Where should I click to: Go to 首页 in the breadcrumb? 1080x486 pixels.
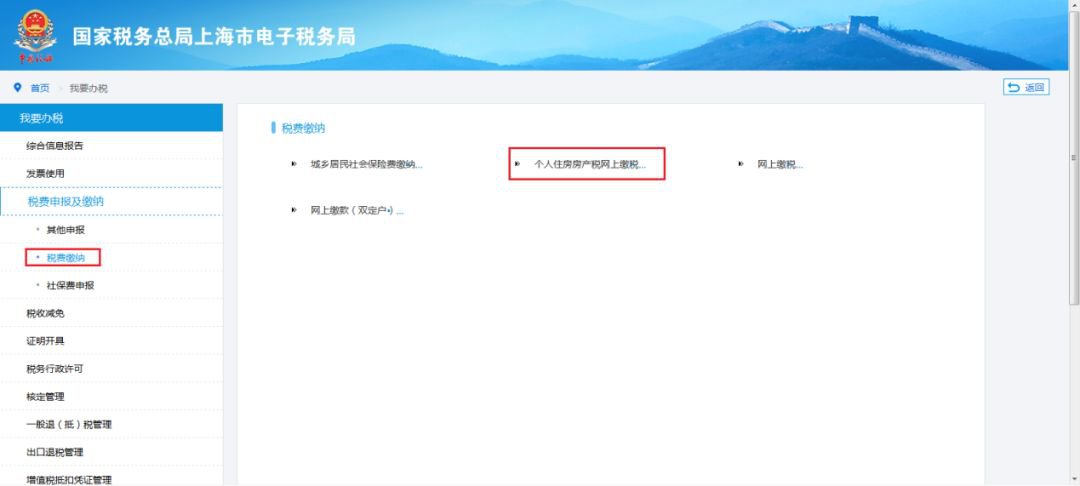point(40,88)
